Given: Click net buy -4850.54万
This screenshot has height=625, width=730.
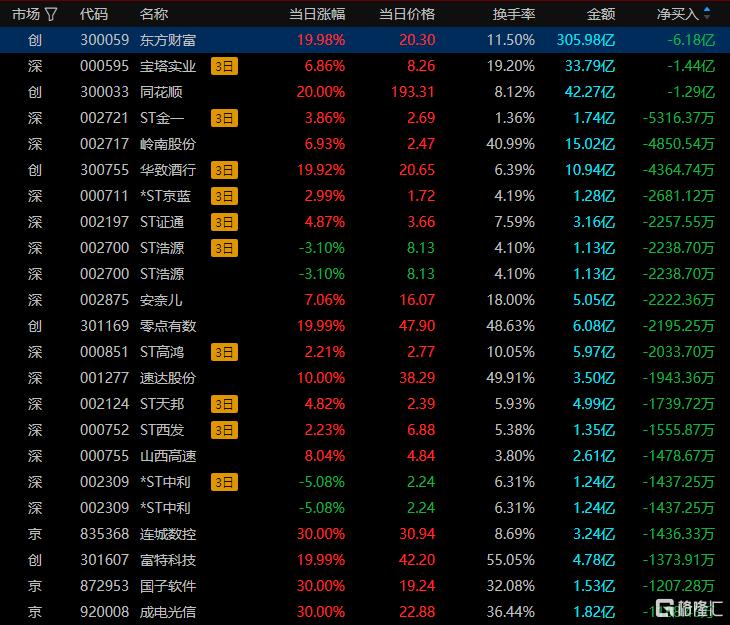Looking at the screenshot, I should pyautogui.click(x=679, y=144).
